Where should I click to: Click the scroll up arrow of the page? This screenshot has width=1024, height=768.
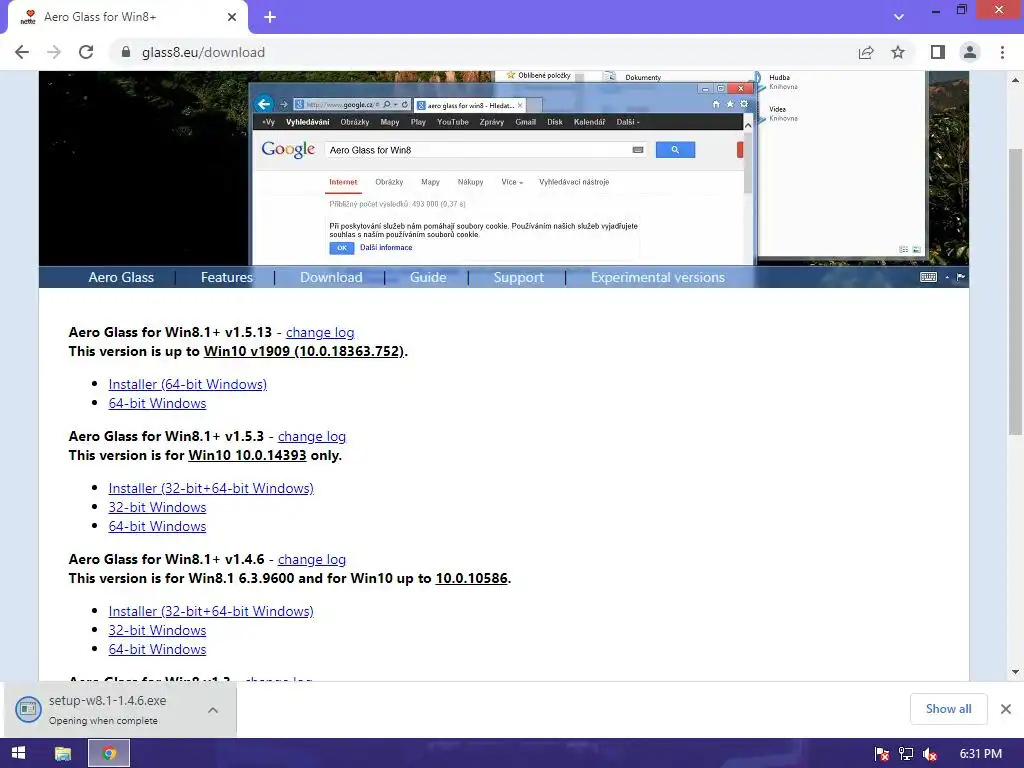[x=1015, y=80]
